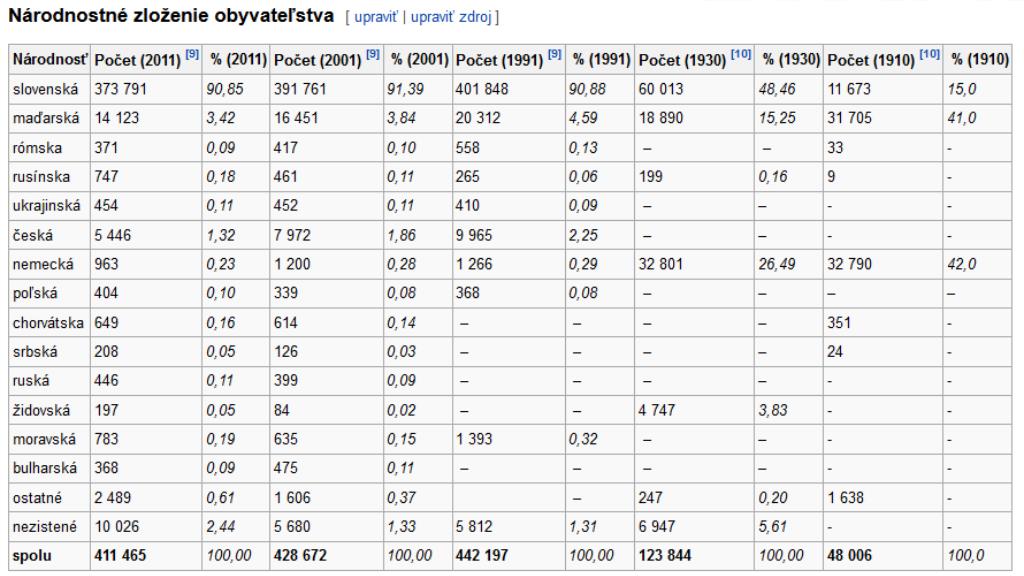Screen dimensions: 1024x576
Task: Click the value '373 791' for slovenská
Action: tap(121, 89)
